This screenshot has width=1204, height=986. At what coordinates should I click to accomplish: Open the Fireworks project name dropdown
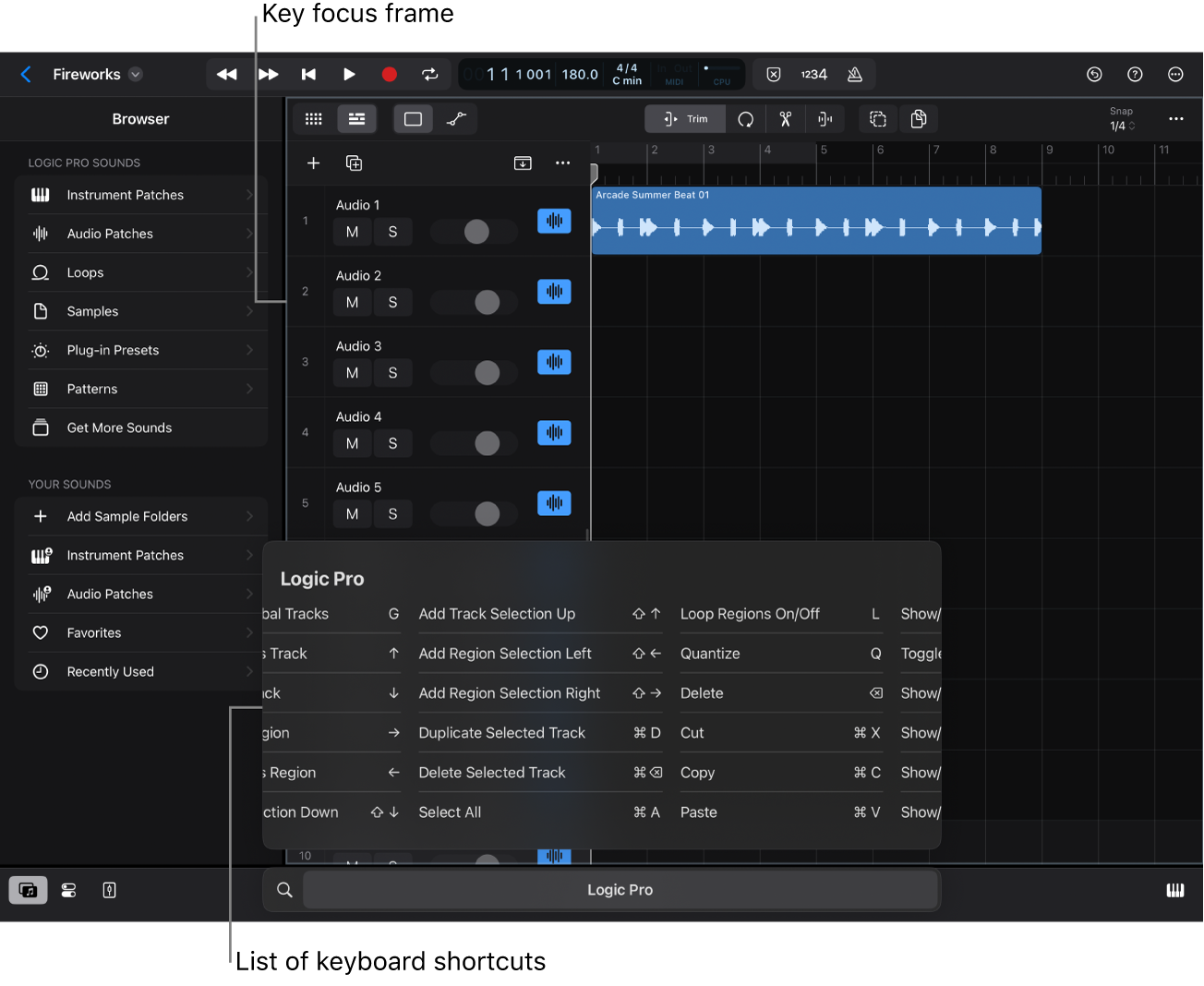(136, 75)
